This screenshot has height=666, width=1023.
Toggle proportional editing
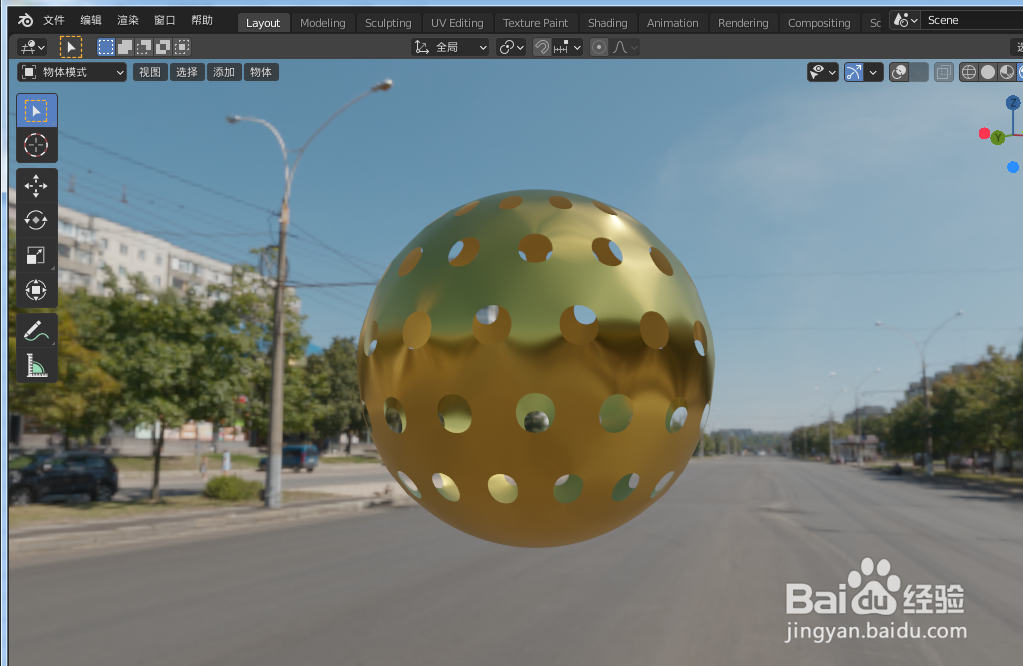pyautogui.click(x=599, y=47)
